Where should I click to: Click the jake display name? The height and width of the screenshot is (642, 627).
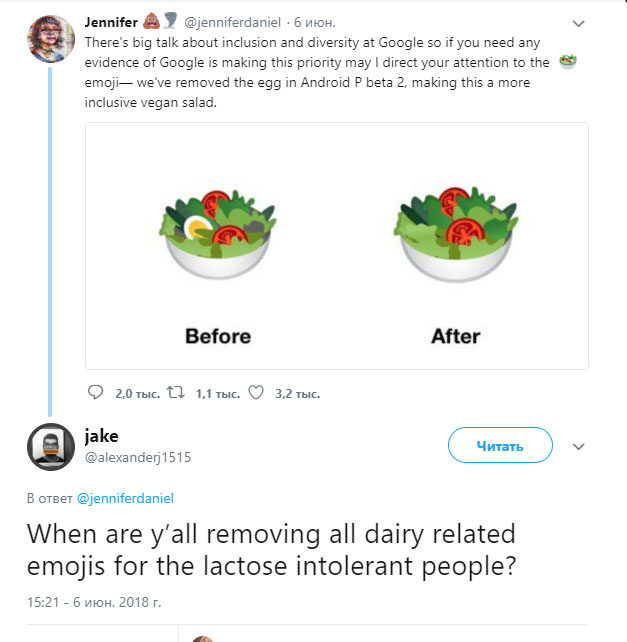click(102, 435)
